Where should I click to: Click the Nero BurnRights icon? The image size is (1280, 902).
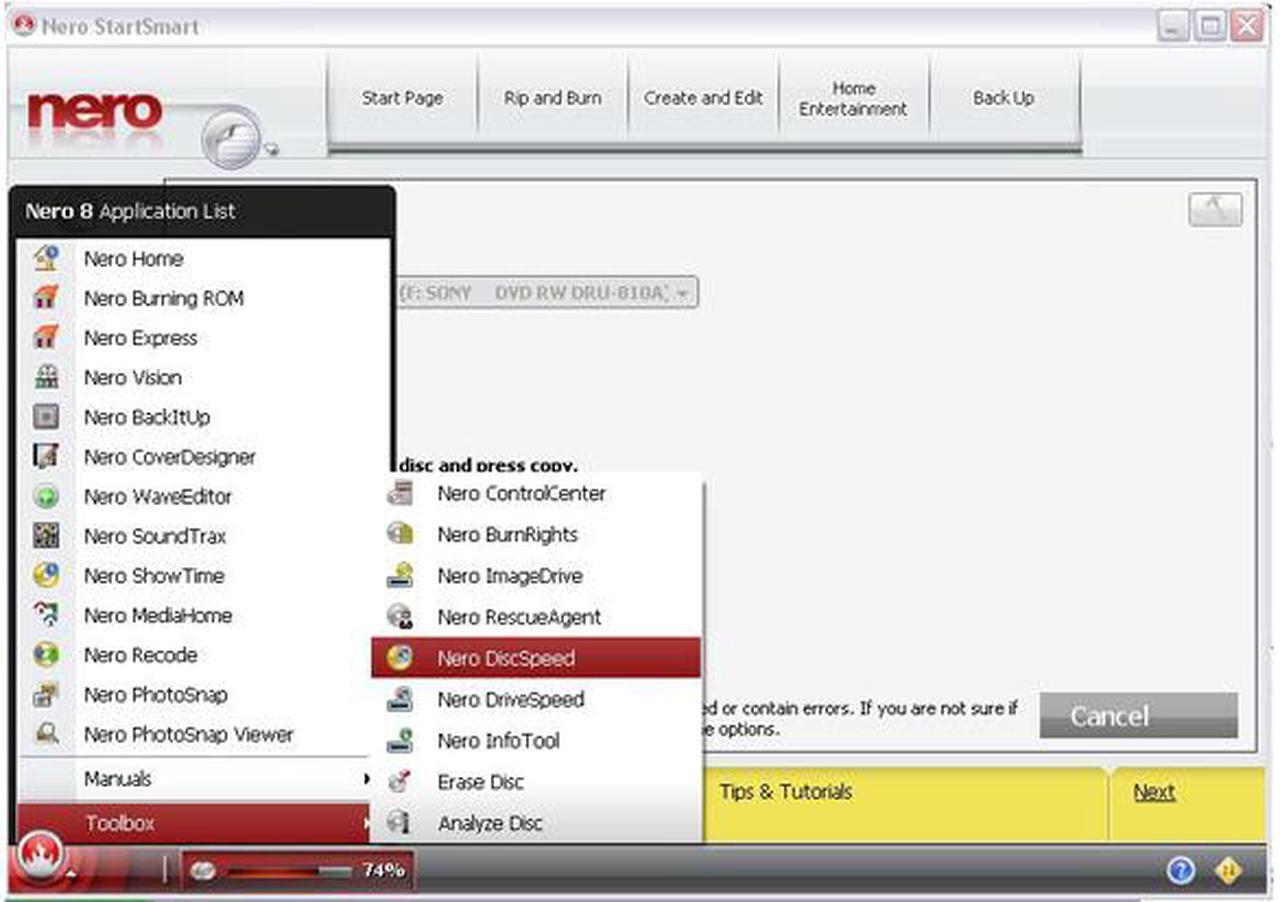400,534
